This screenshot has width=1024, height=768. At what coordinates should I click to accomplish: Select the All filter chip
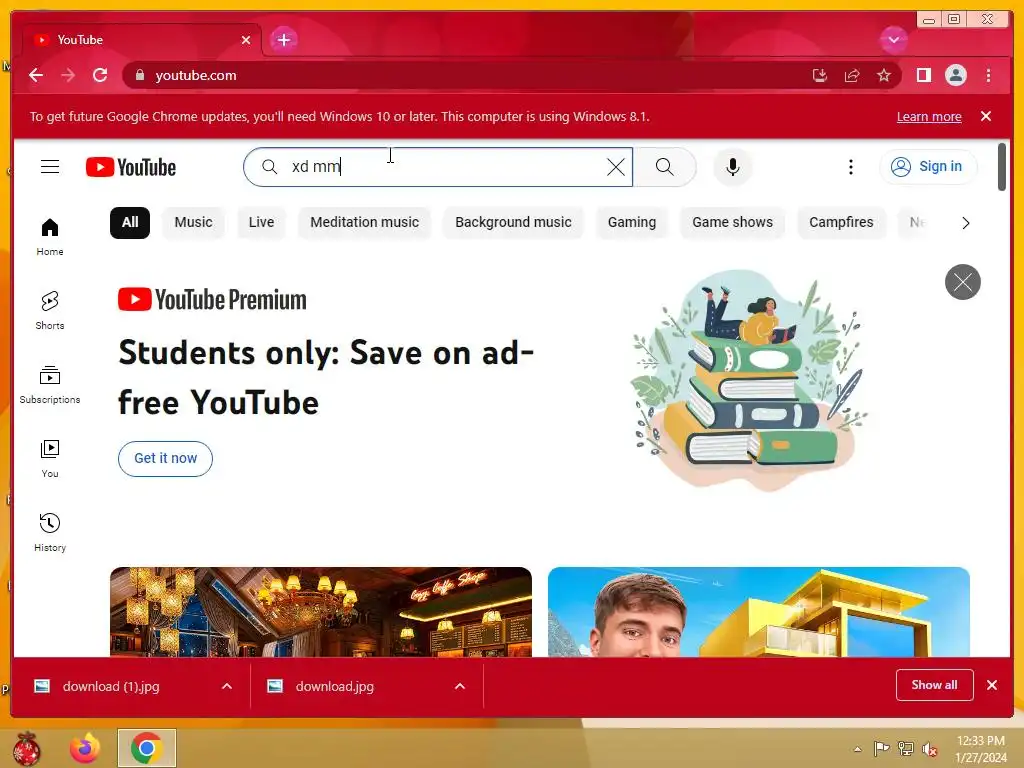click(130, 222)
